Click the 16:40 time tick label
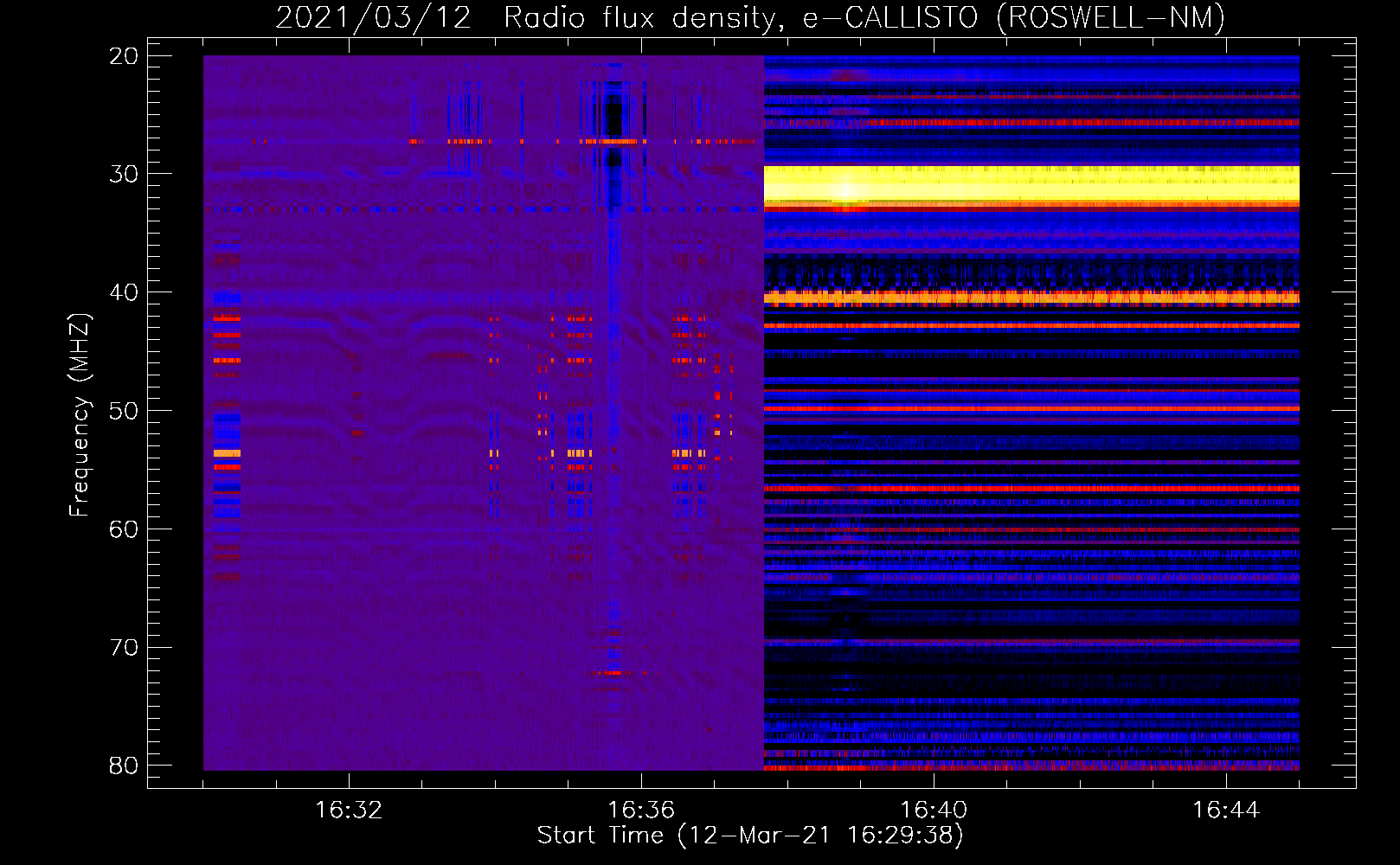The image size is (1400, 865). [x=934, y=811]
